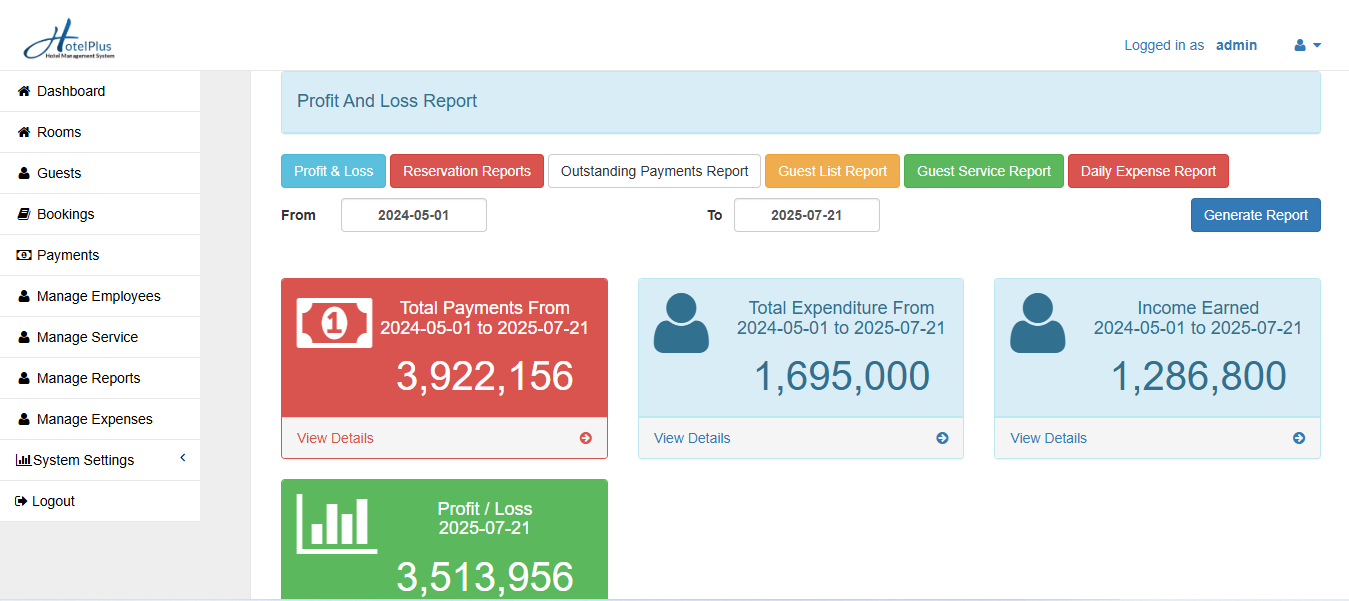The image size is (1349, 601).
Task: Open Manage Expenses
Action: pos(100,419)
